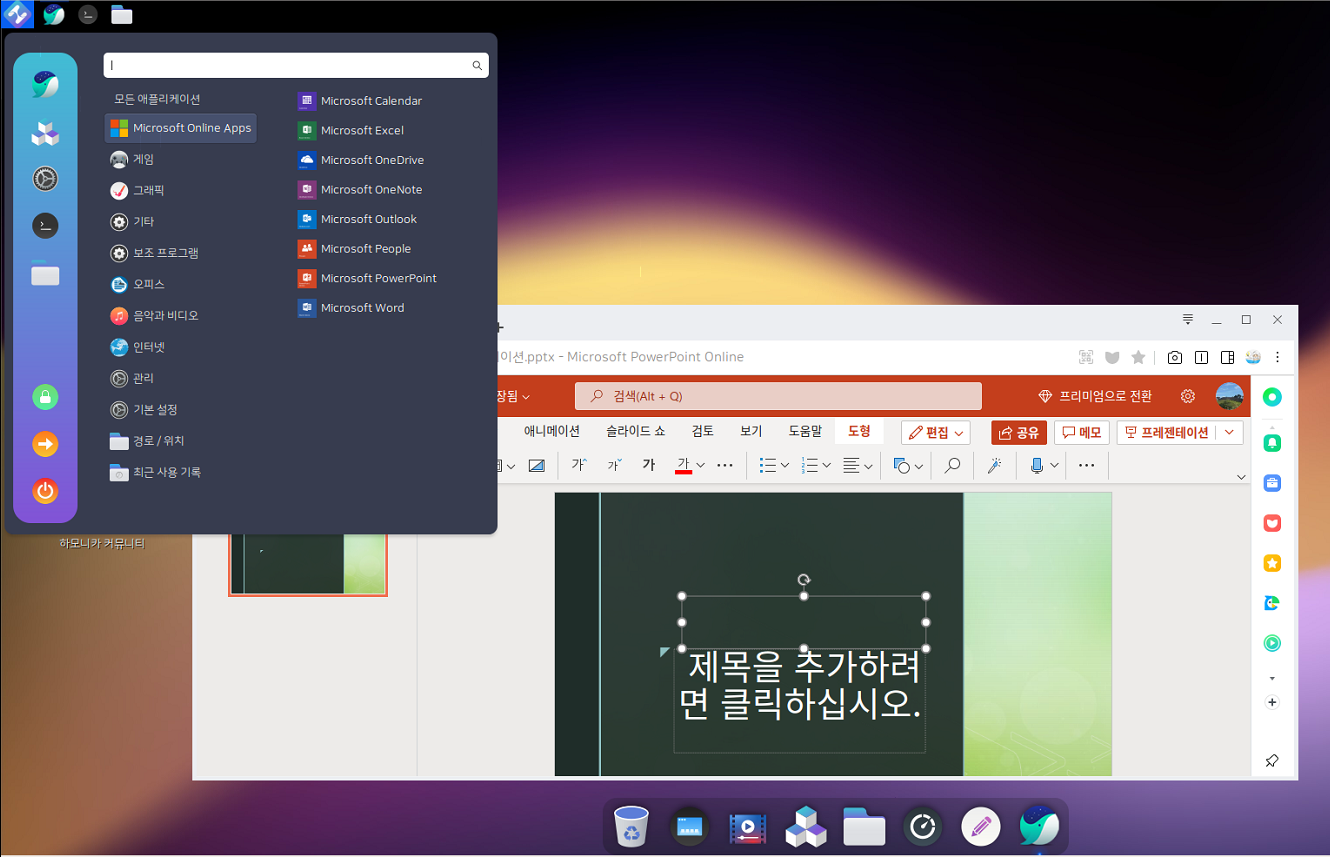Launch the Whale browser from the dock
This screenshot has height=857, width=1330.
[1038, 827]
